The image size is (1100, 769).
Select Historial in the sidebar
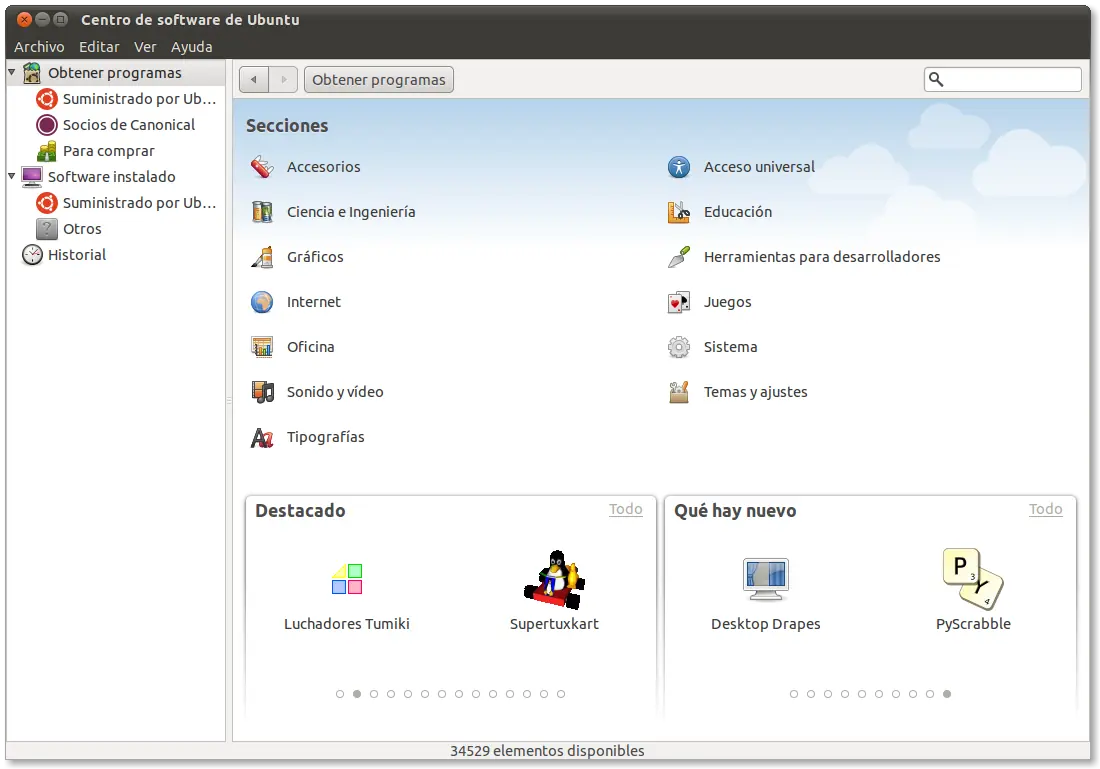point(116,255)
